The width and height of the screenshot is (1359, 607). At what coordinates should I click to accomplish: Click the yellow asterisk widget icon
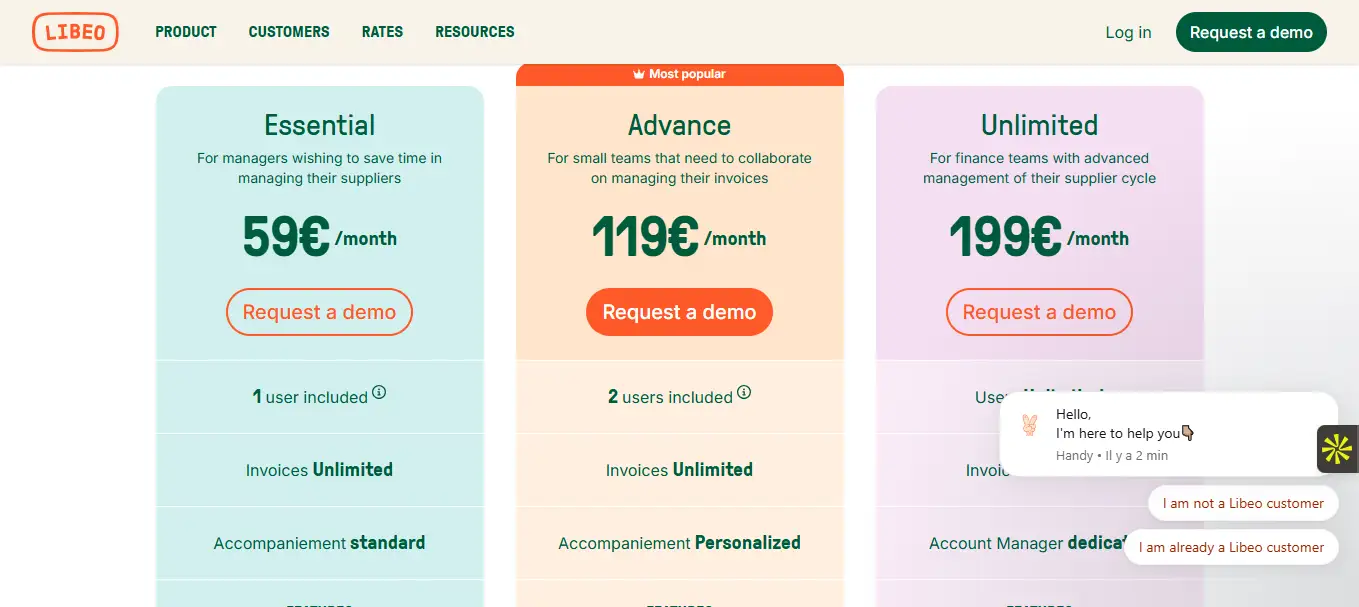coord(1337,449)
